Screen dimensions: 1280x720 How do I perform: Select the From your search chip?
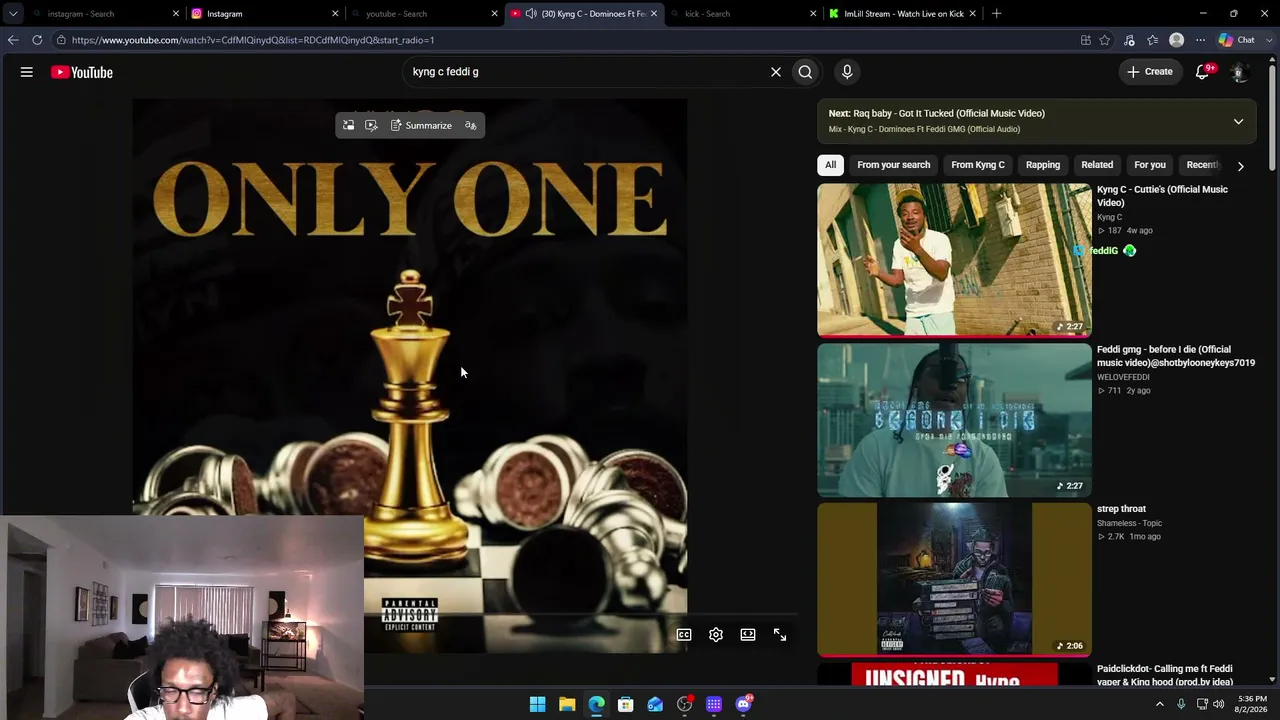(x=894, y=165)
